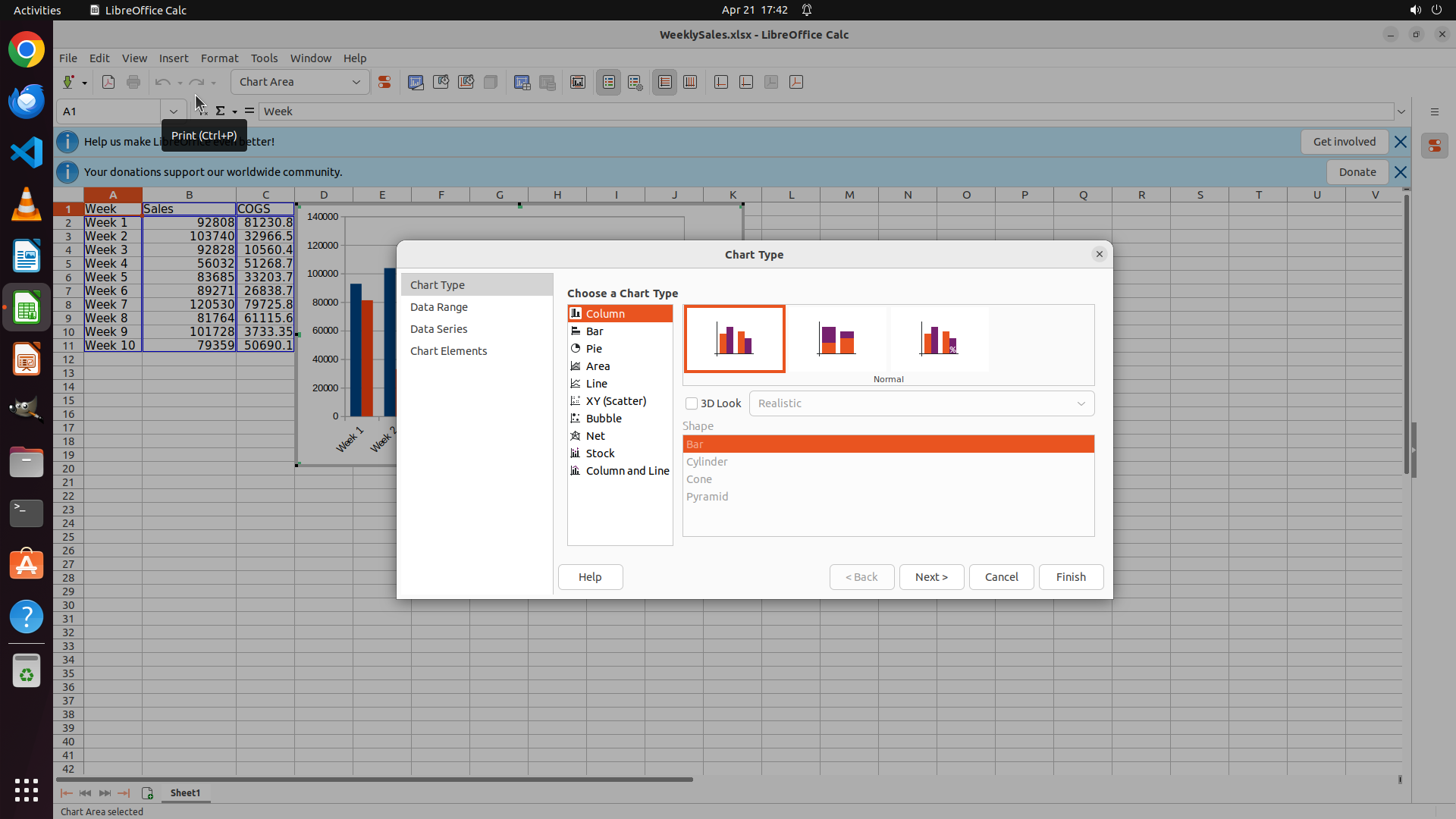
Task: Toggle Vertical Grids toolbar icon
Action: tap(690, 82)
